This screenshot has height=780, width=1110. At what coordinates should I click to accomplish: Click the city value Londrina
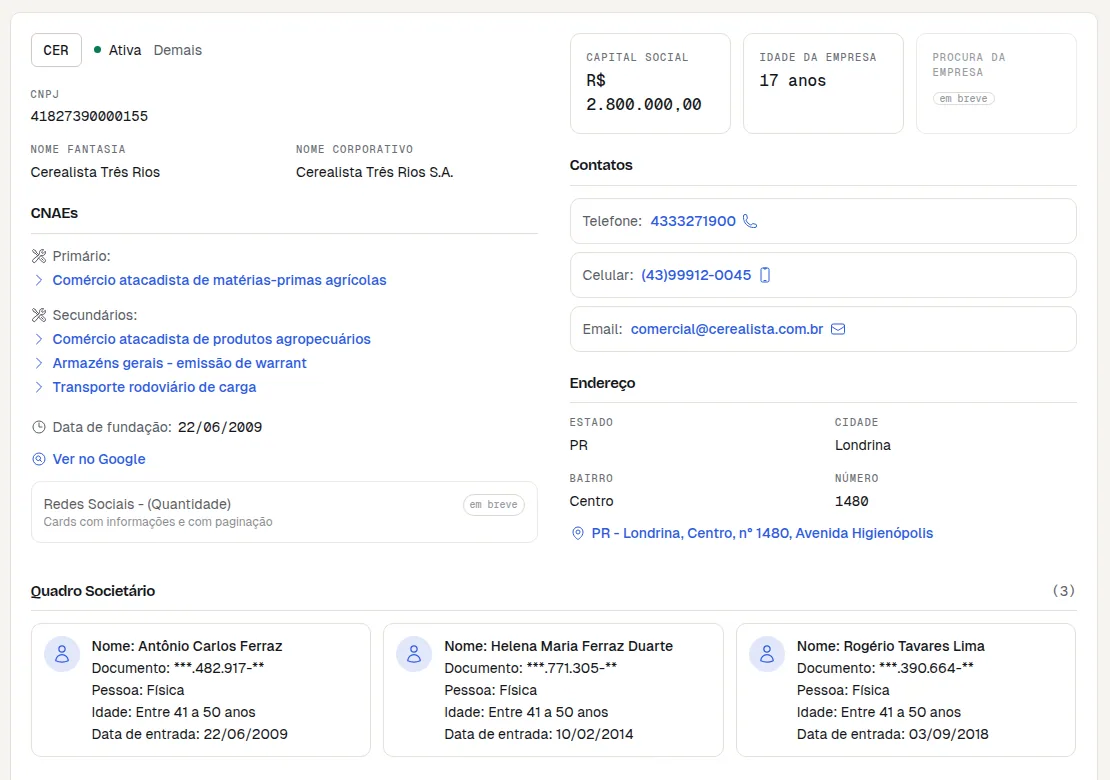point(863,445)
